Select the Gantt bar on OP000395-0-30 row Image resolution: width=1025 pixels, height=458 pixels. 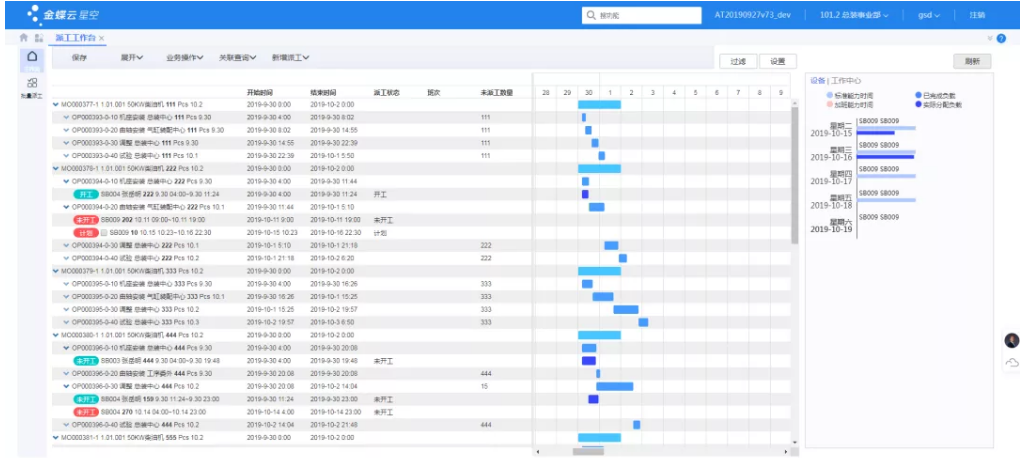pyautogui.click(x=626, y=310)
